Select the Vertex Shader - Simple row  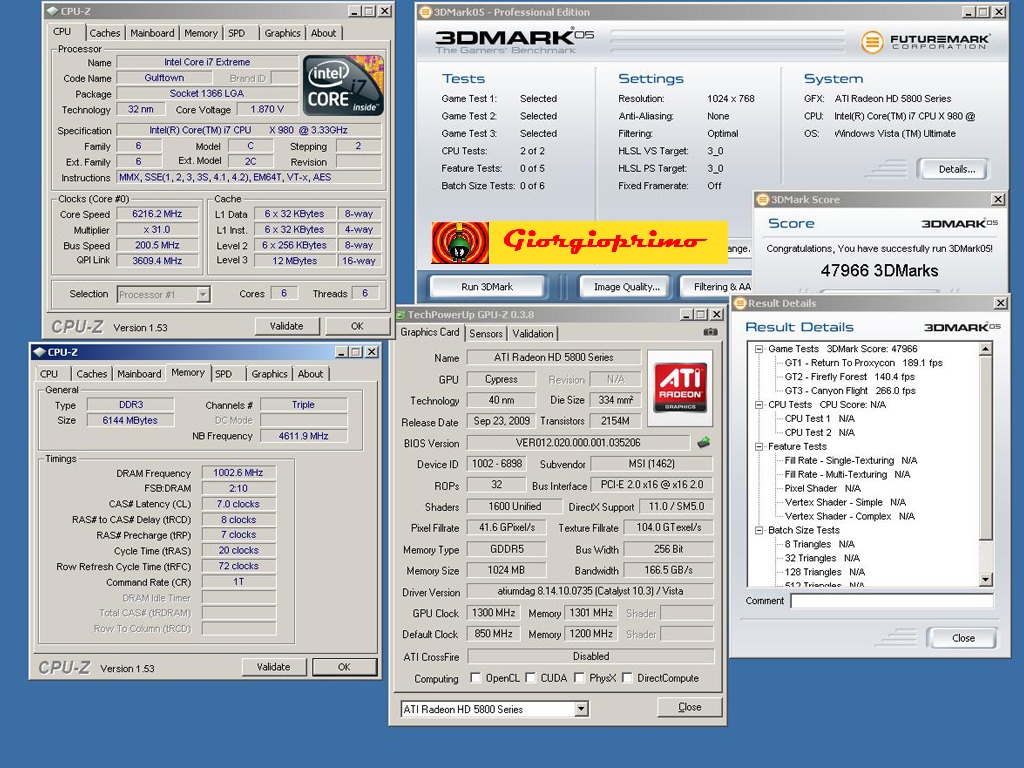845,502
